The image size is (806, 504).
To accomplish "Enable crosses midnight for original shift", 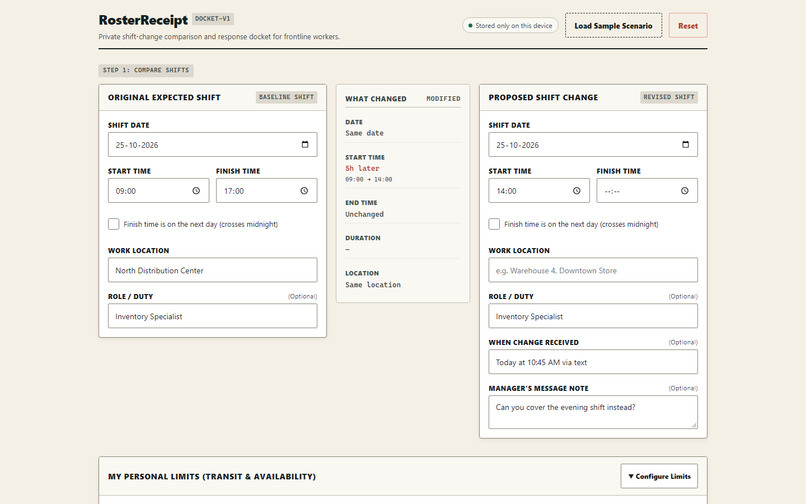I will [114, 224].
